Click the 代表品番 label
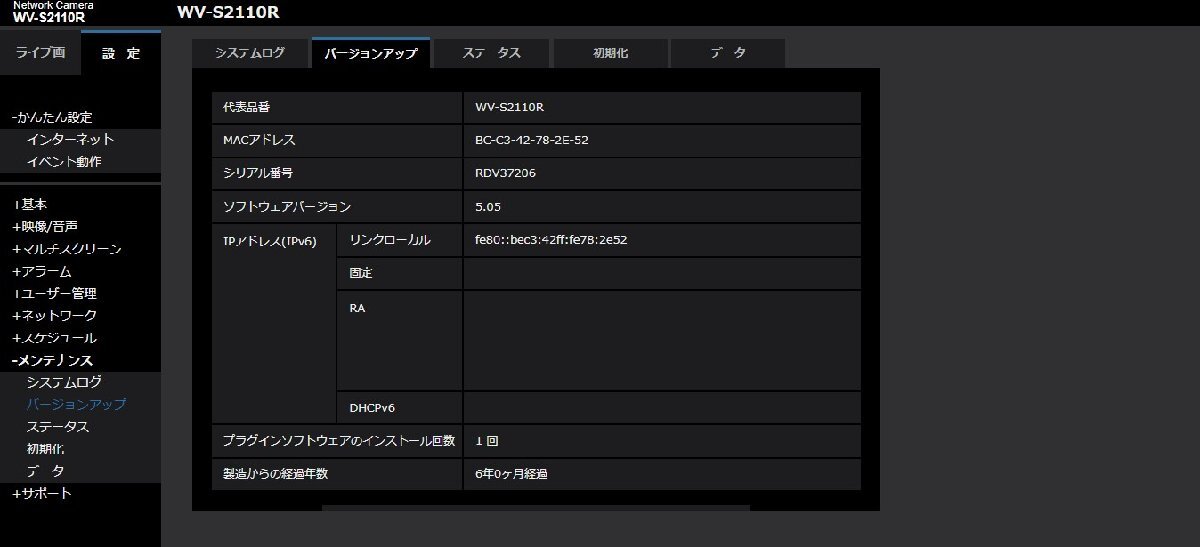The height and width of the screenshot is (547, 1200). (x=247, y=107)
